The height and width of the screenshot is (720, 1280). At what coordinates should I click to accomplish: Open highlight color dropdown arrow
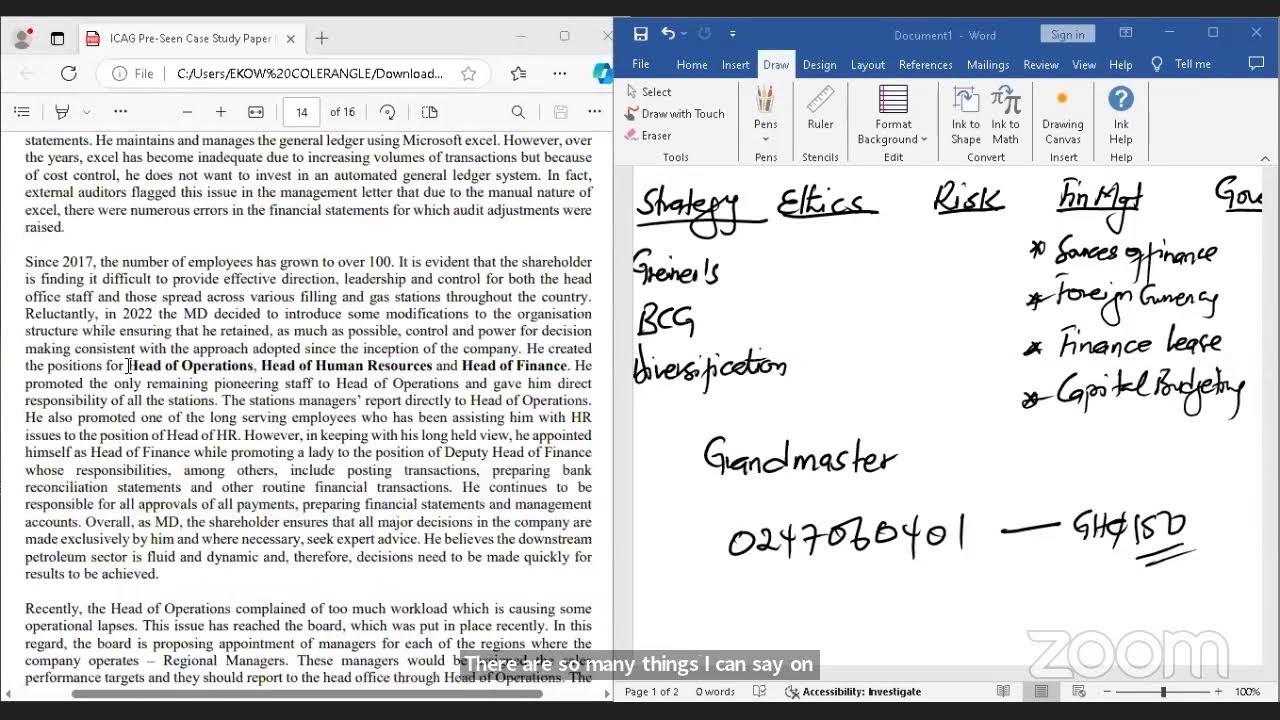86,112
